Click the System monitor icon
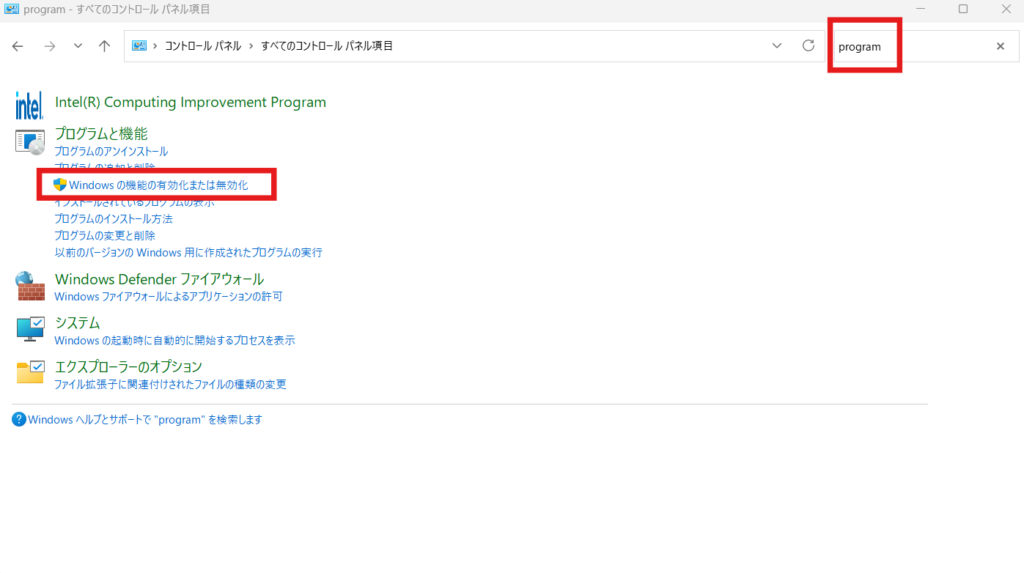1024x573 pixels. click(29, 329)
